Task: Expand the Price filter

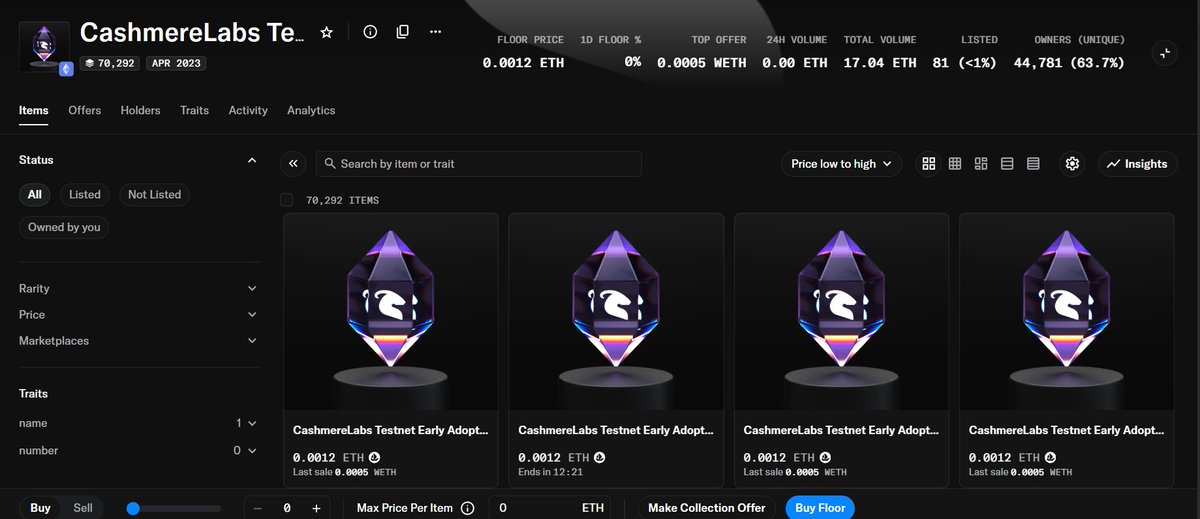Action: pos(139,314)
